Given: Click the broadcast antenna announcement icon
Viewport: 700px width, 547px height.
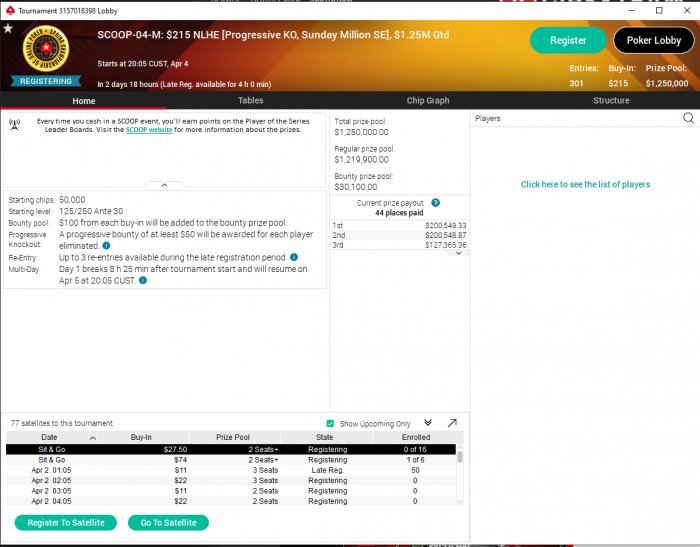Looking at the screenshot, I should click(x=15, y=125).
